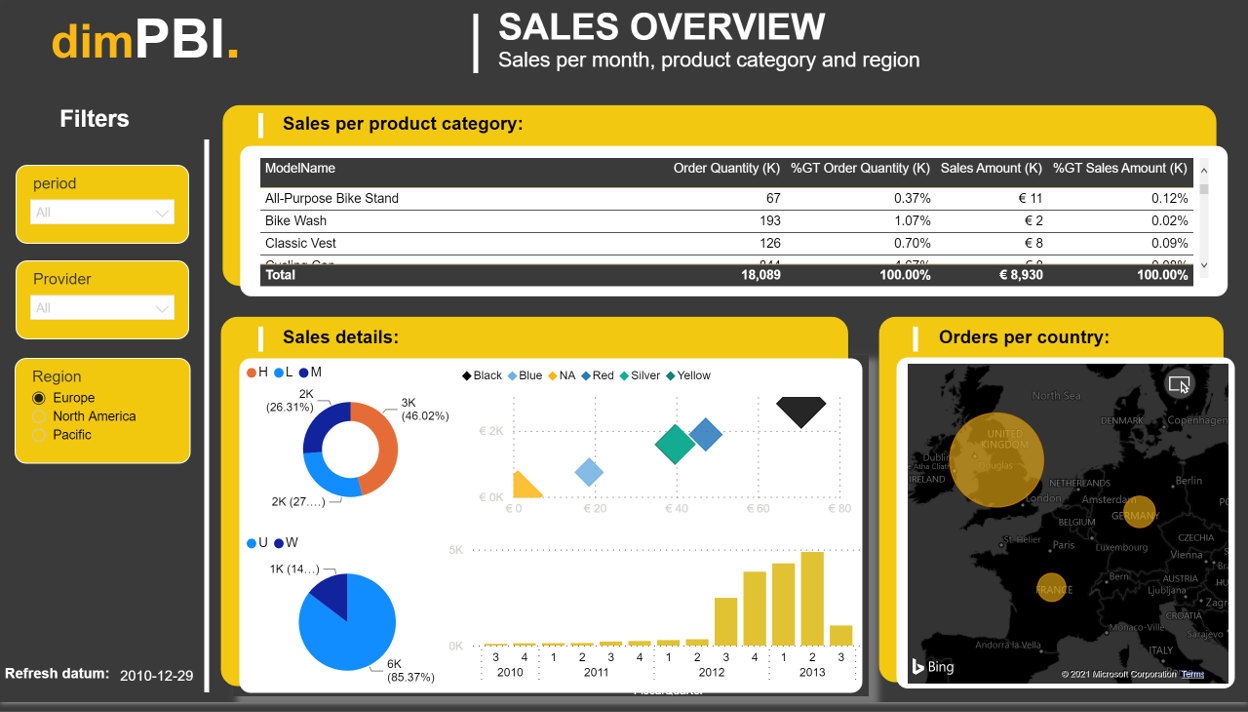Viewport: 1248px width, 712px height.
Task: Open the Terms link on the map
Action: pyautogui.click(x=1192, y=674)
